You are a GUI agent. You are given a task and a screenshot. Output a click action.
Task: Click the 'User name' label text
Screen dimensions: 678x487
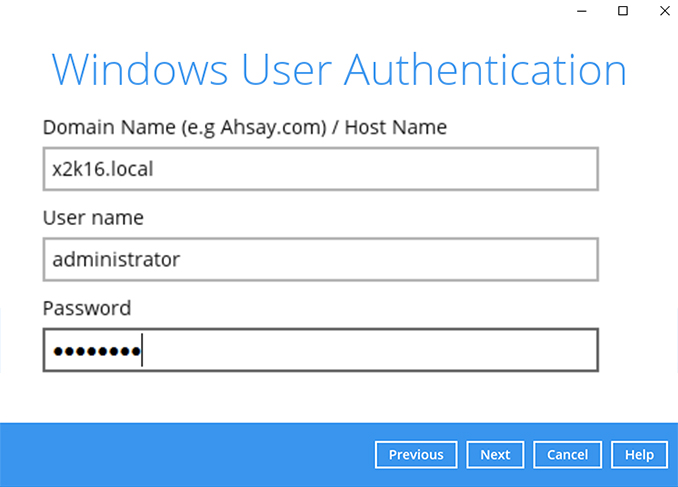tap(93, 217)
